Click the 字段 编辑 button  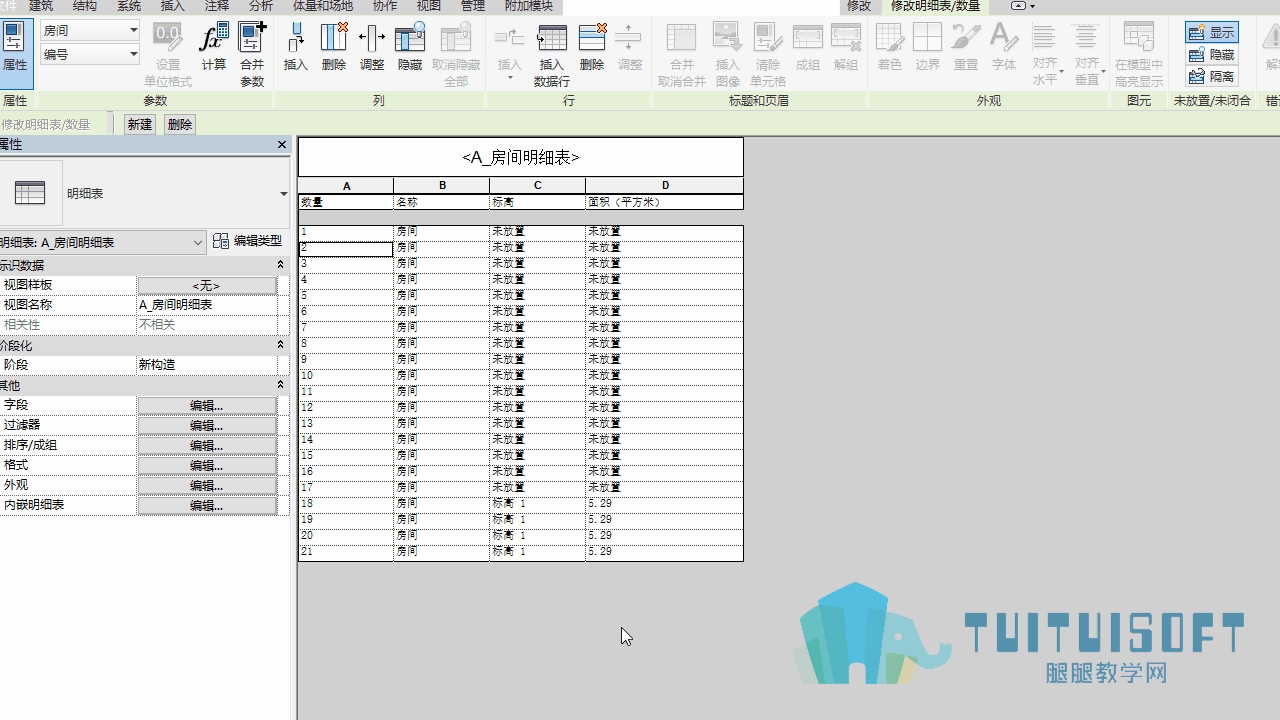coord(207,405)
